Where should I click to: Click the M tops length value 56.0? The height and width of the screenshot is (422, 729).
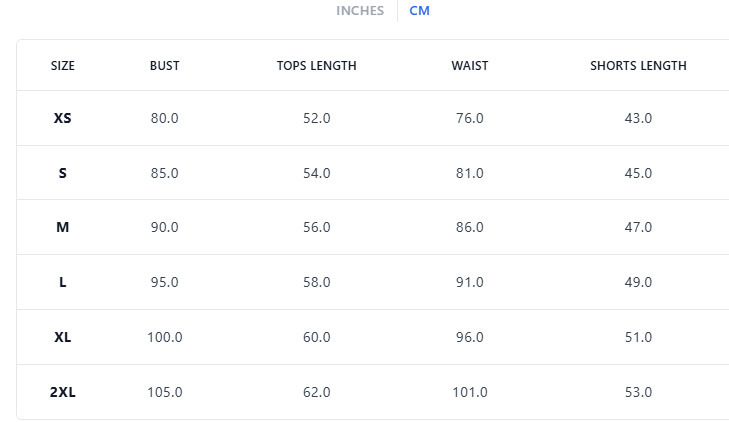317,227
